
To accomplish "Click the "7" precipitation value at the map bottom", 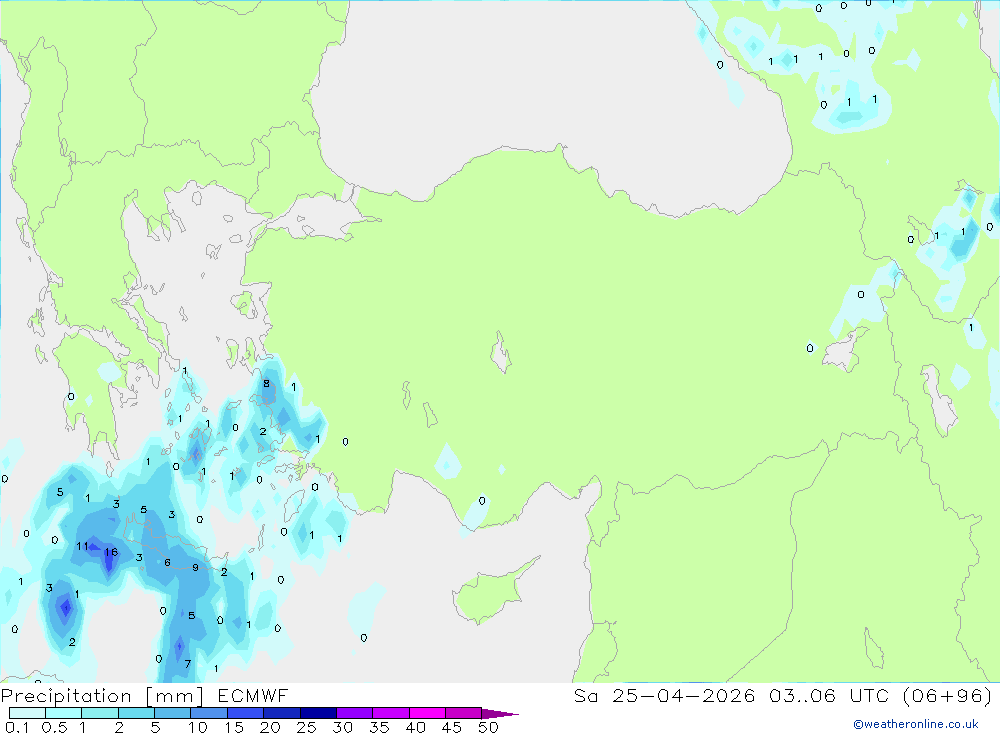I will [188, 663].
